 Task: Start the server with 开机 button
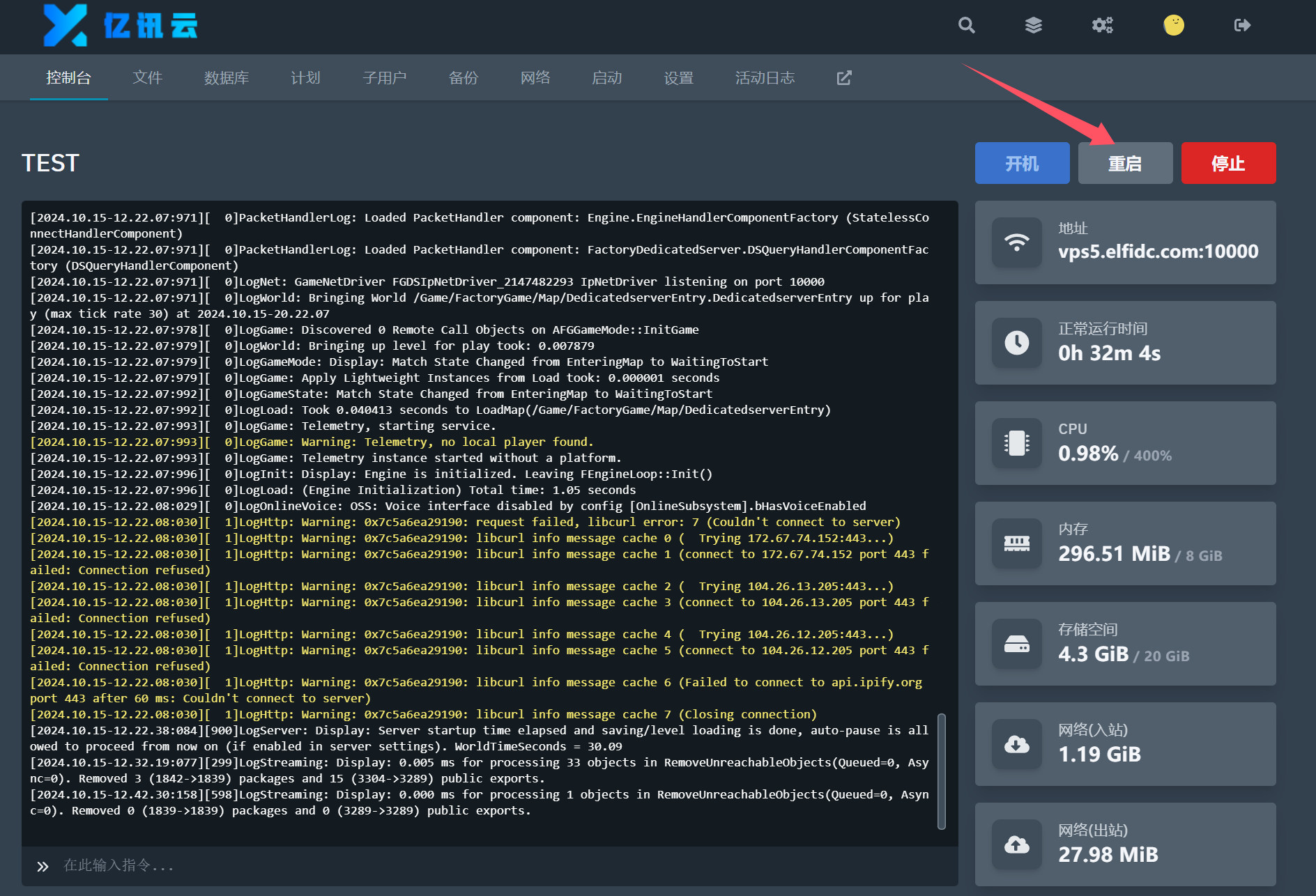(x=1023, y=163)
